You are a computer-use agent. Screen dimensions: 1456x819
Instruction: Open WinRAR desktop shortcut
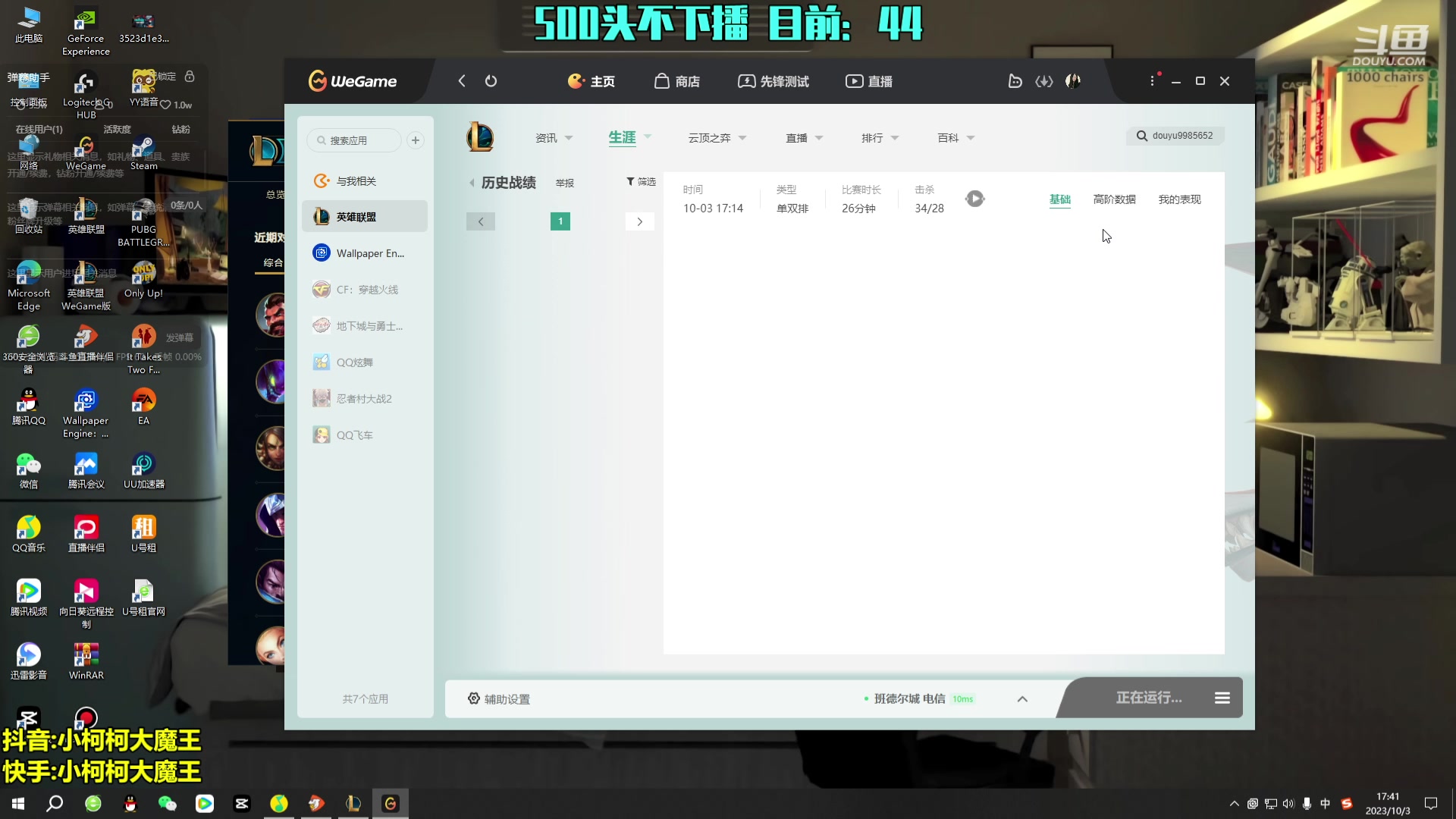tap(86, 662)
